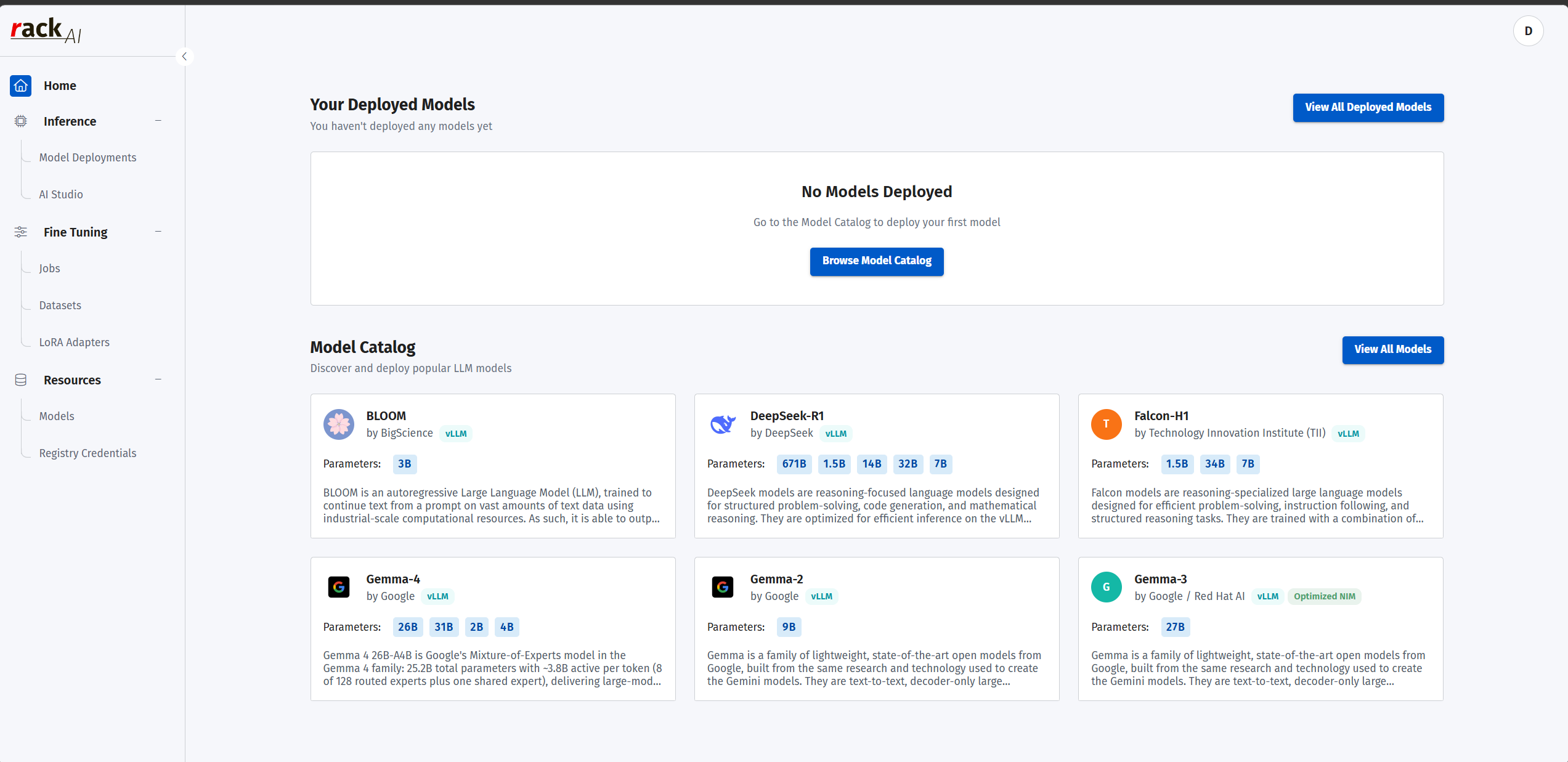Open the Falcon-H1 model title
Viewport: 1568px width, 762px height.
click(1161, 416)
